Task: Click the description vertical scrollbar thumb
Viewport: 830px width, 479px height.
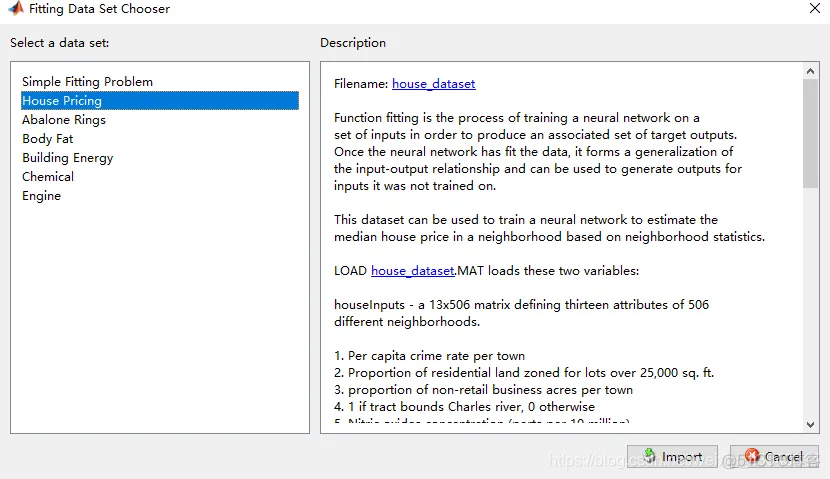Action: pos(810,133)
